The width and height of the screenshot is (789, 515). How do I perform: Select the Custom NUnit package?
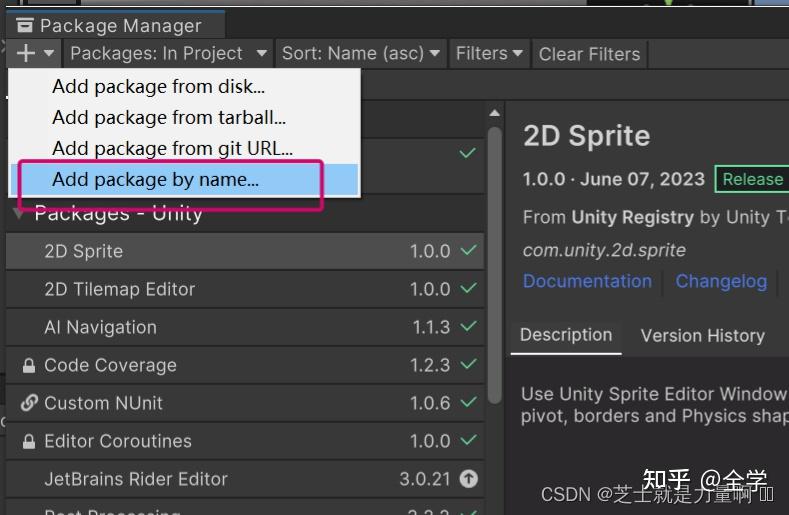[245, 403]
